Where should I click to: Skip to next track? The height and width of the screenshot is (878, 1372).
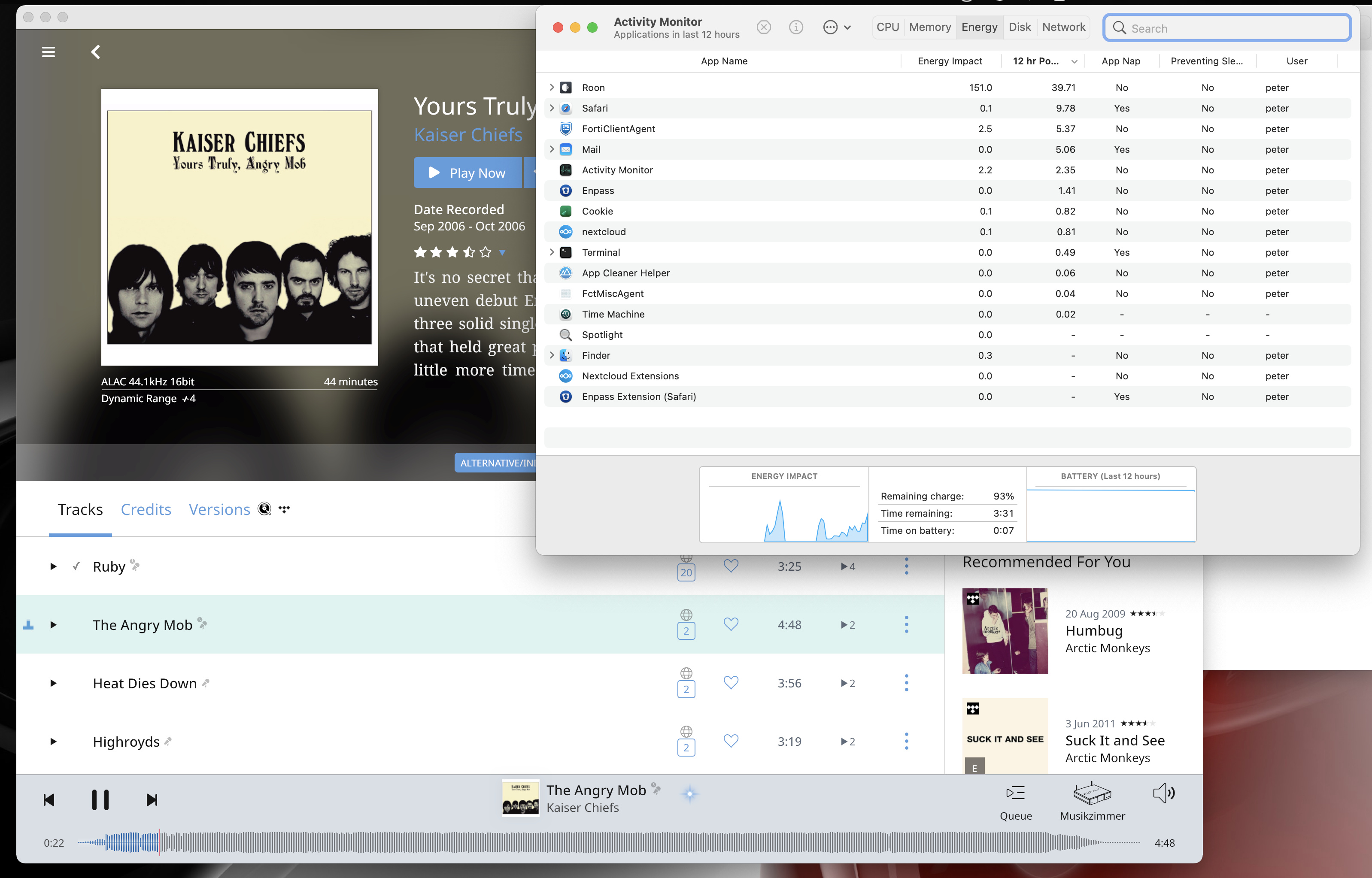[x=152, y=800]
